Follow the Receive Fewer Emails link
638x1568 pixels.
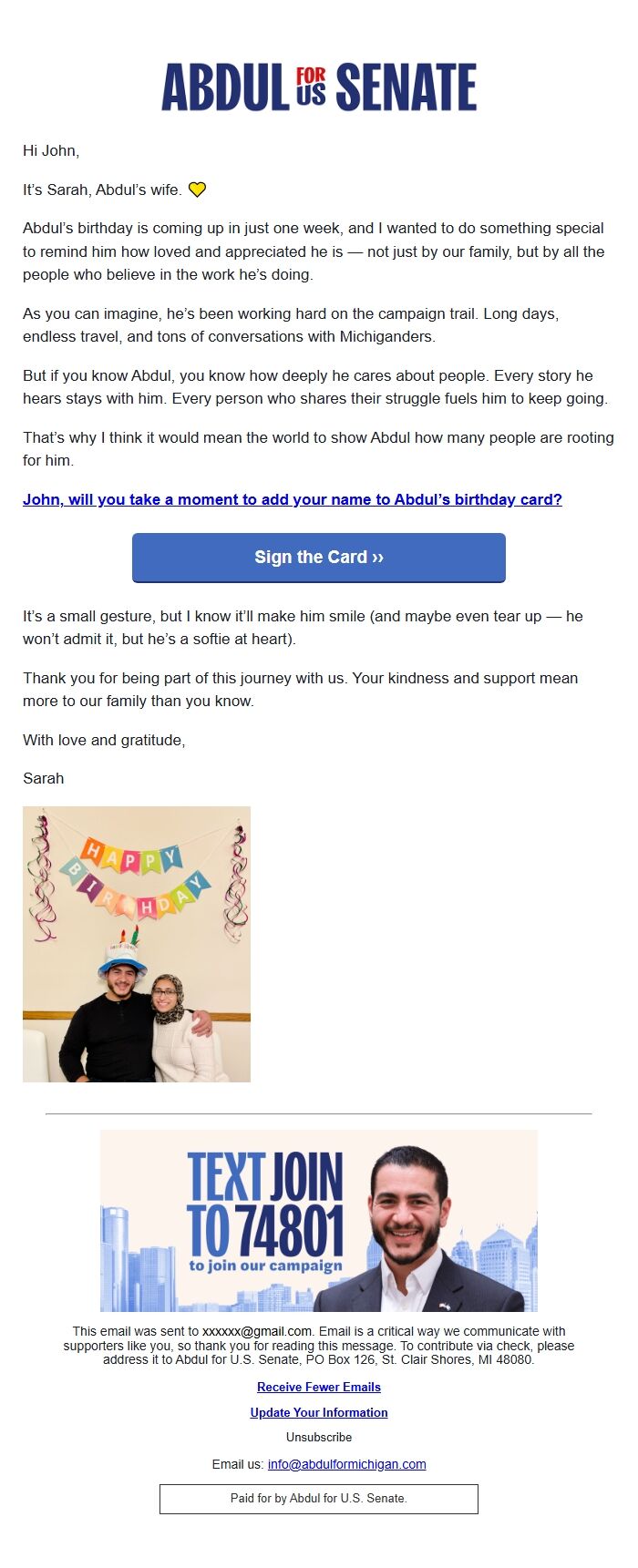(x=319, y=1387)
